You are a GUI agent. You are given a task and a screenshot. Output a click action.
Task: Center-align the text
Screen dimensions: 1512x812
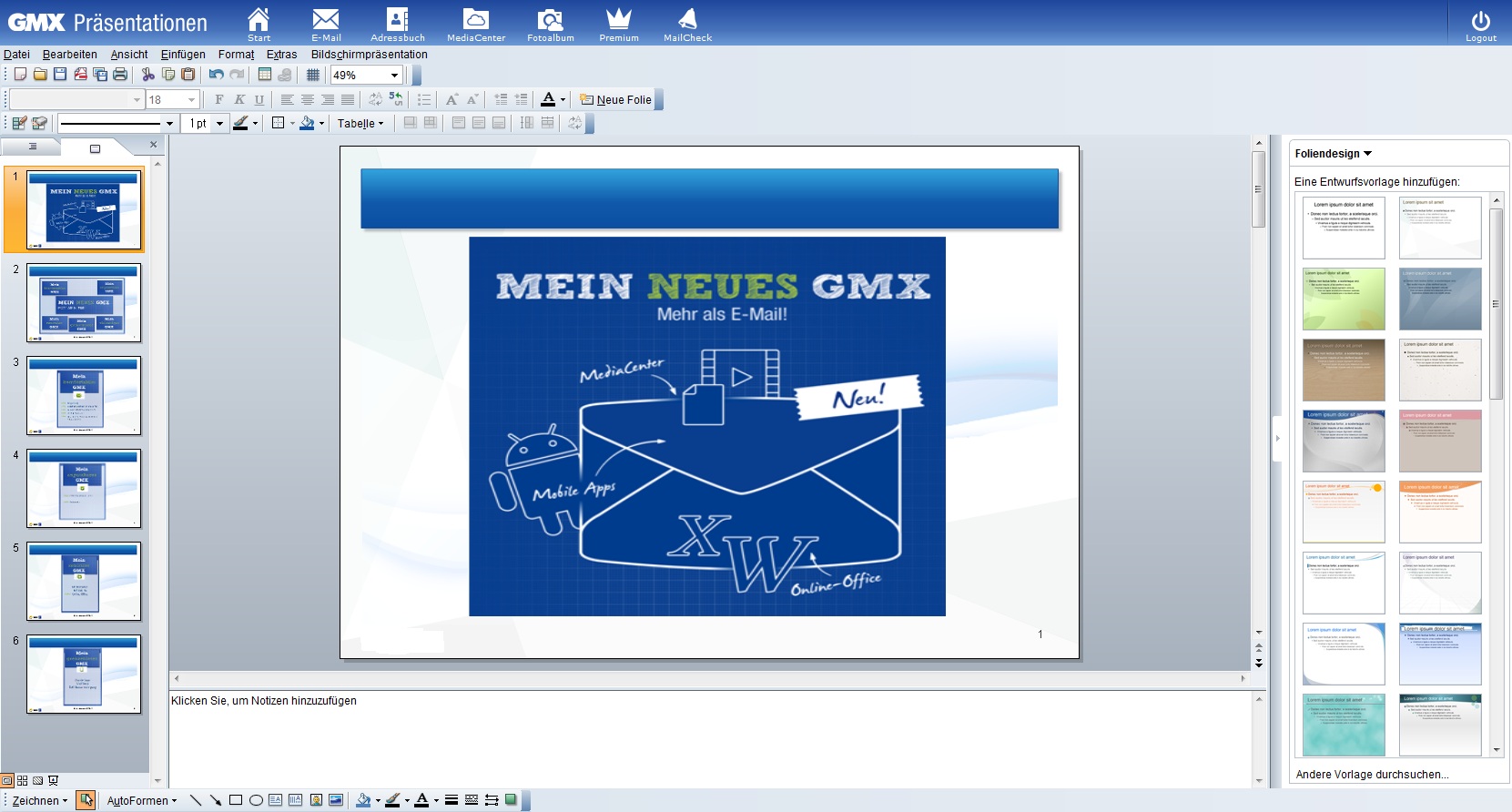click(308, 99)
